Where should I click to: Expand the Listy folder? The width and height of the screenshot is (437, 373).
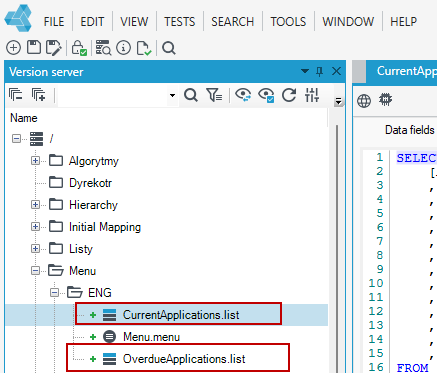pyautogui.click(x=35, y=249)
